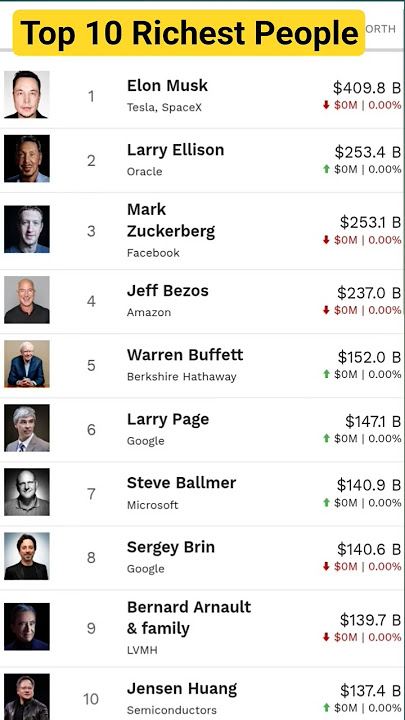Open Elon Musk's profile photo

tap(27, 95)
